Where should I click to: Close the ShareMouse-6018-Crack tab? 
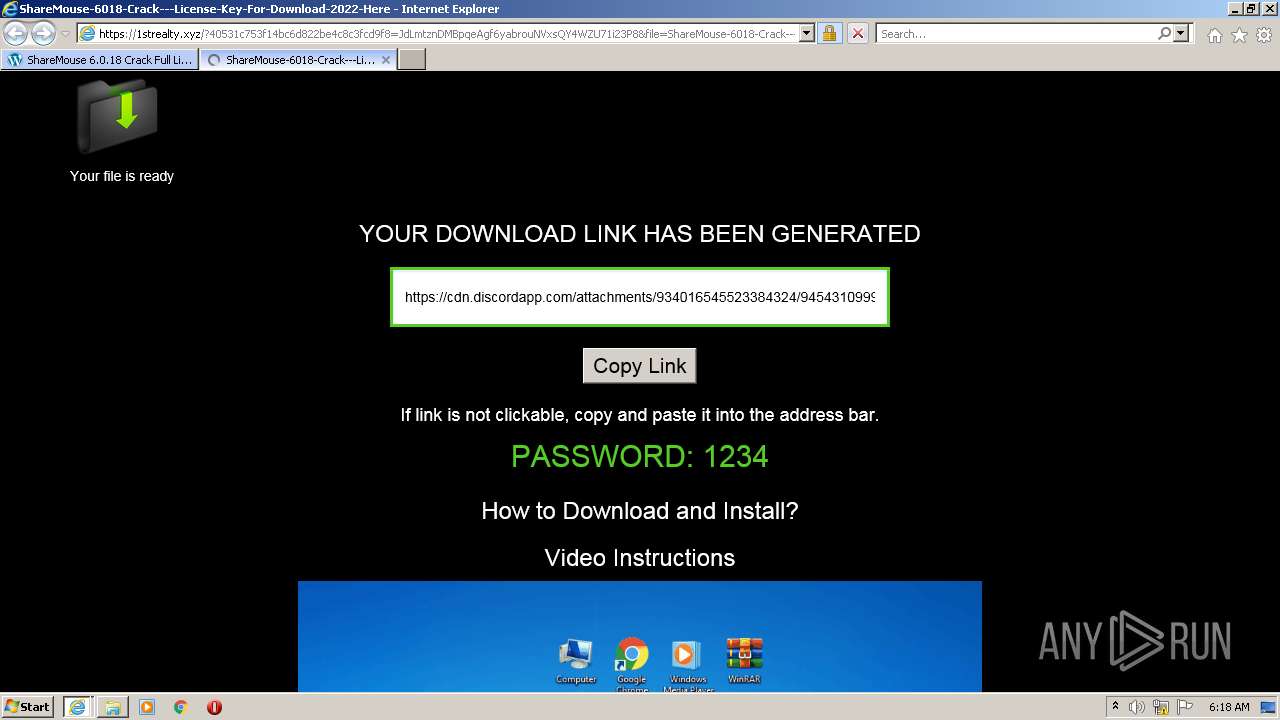[x=386, y=60]
